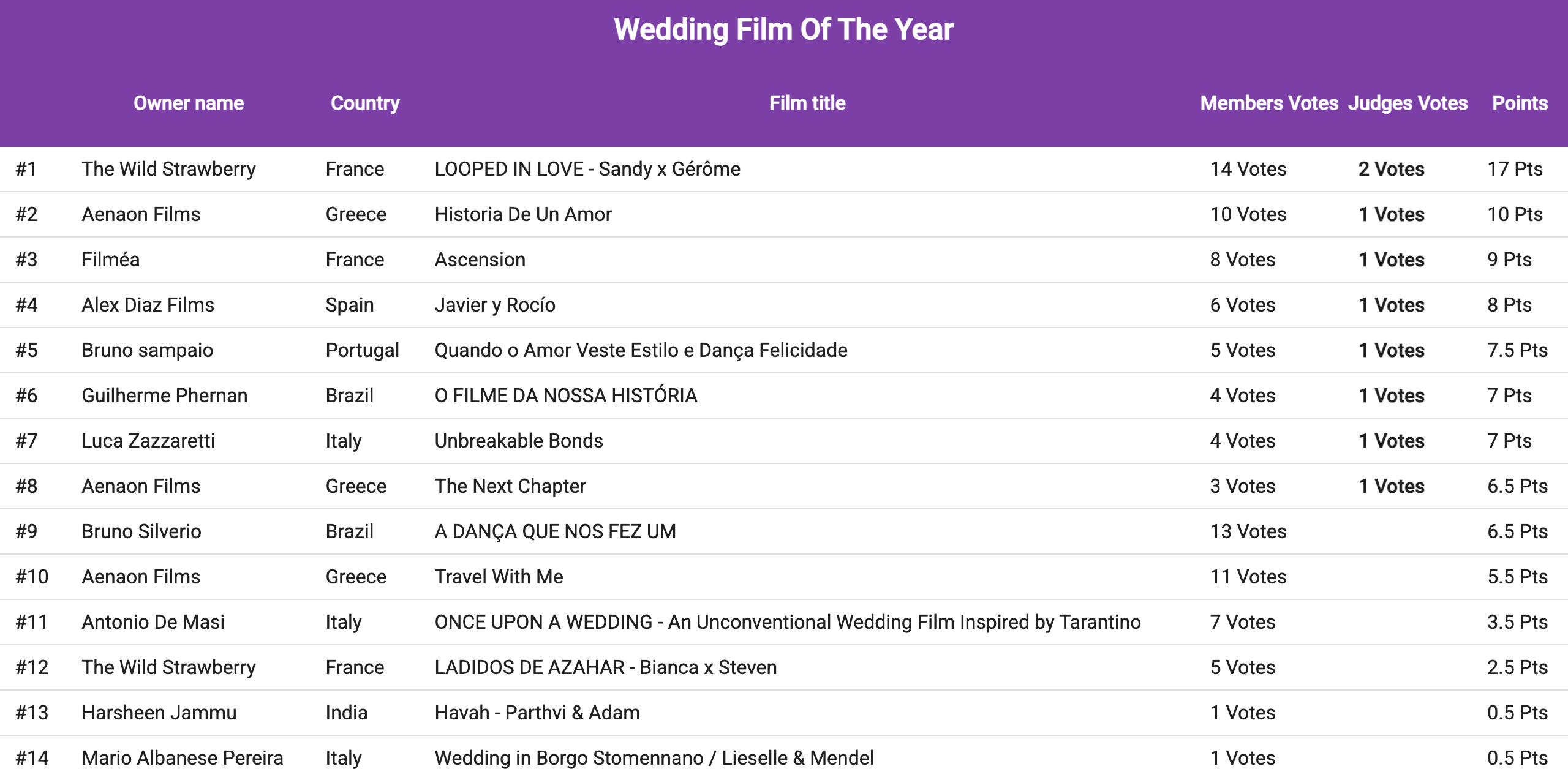
Task: Click the Owner name column header
Action: [x=189, y=103]
